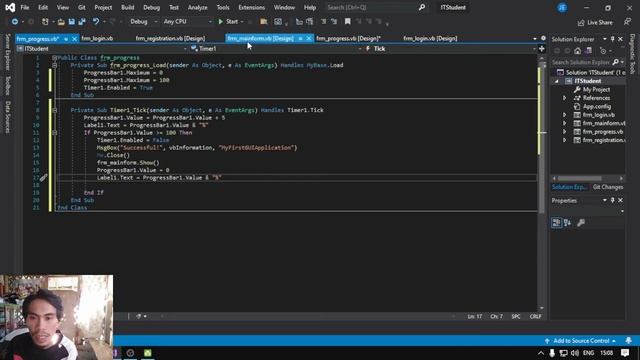Open the Debug configuration dropdown

(156, 22)
